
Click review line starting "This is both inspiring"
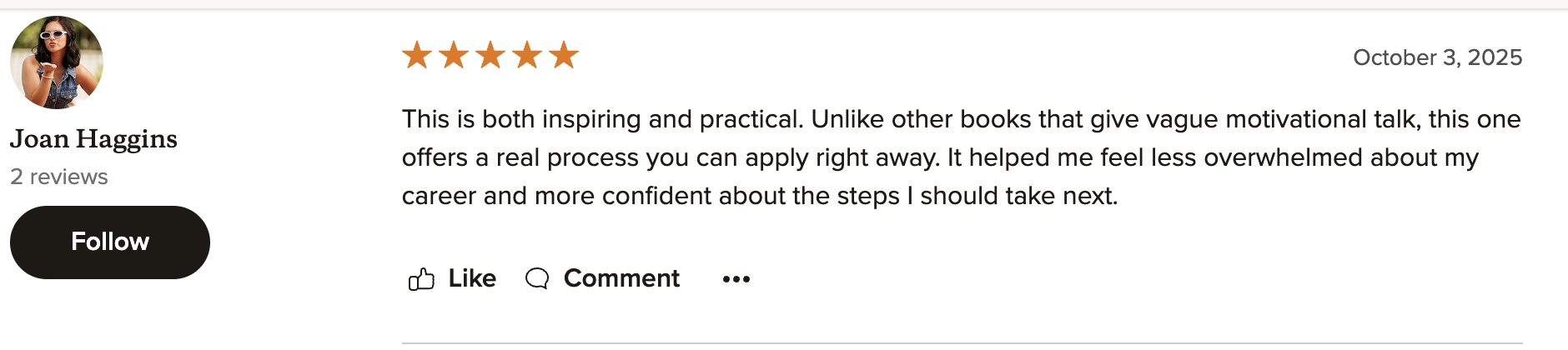pyautogui.click(x=961, y=119)
